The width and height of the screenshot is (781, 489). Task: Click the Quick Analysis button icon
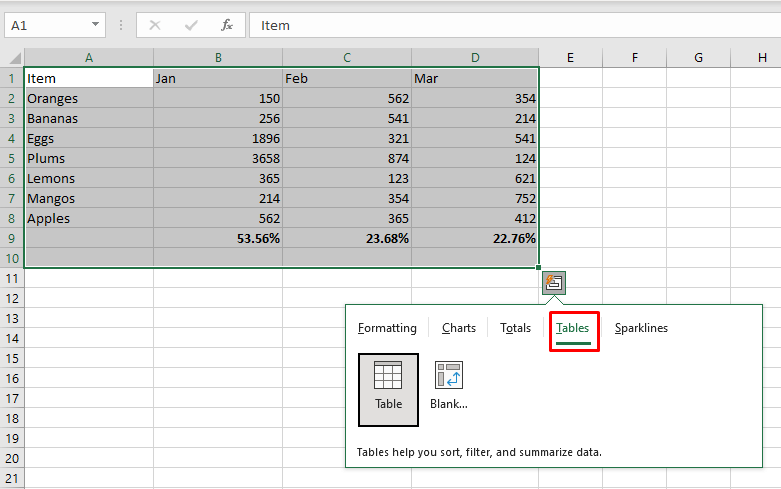click(554, 283)
